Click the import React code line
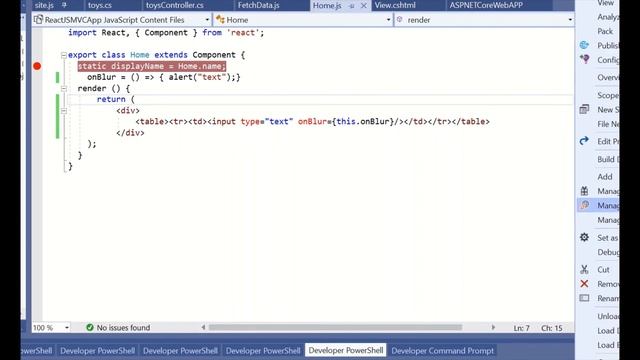 166,33
